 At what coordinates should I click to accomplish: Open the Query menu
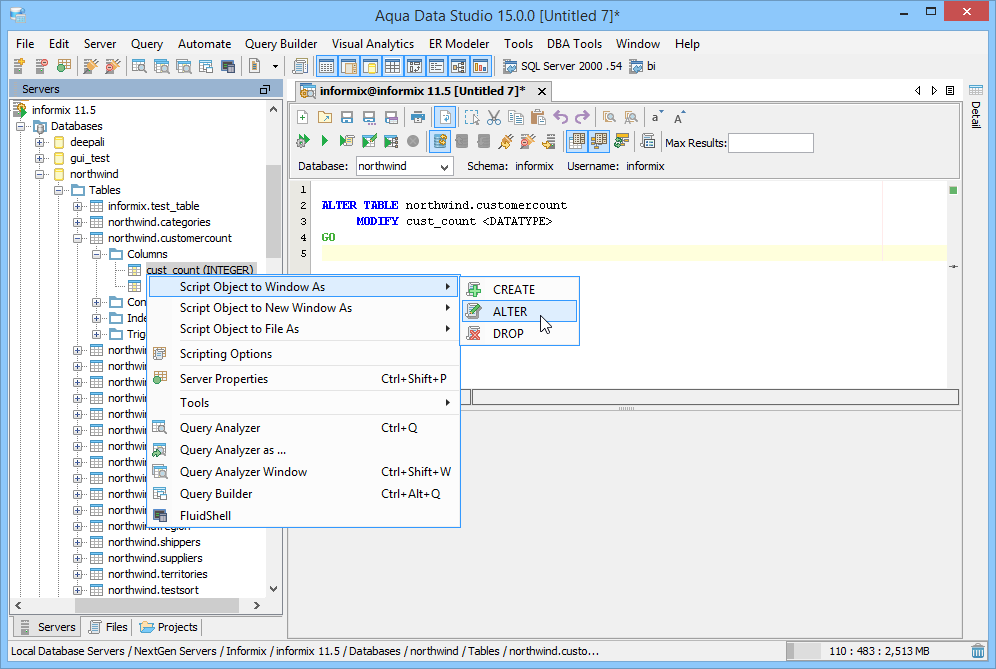(x=147, y=44)
